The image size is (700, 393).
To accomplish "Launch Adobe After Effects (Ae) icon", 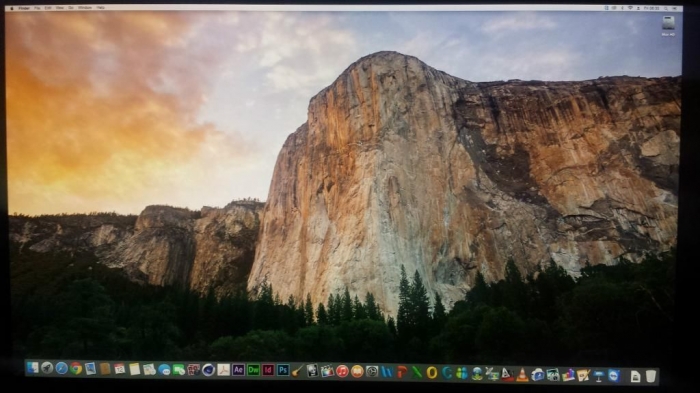I will (238, 370).
